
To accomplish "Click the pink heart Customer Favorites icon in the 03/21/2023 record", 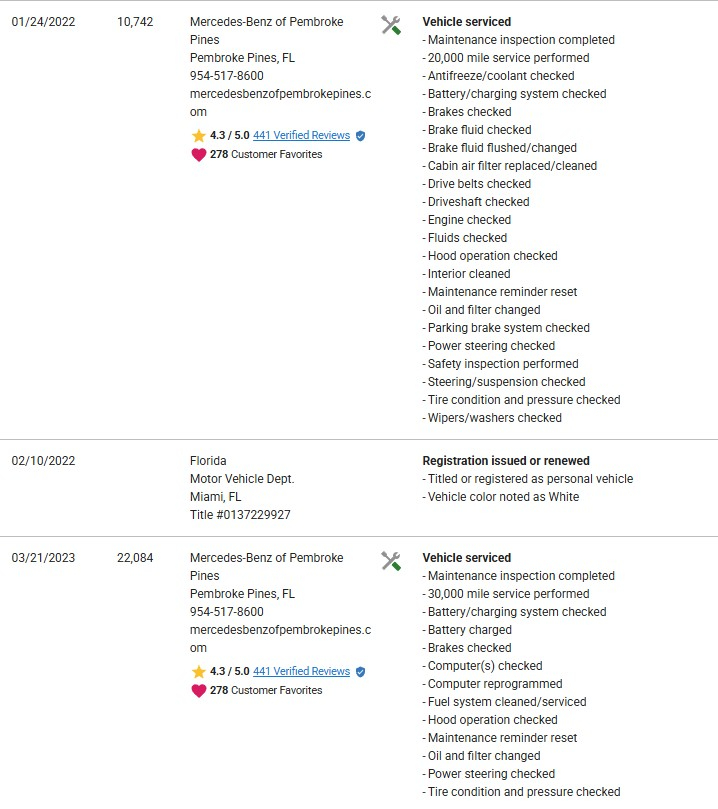I will 199,691.
